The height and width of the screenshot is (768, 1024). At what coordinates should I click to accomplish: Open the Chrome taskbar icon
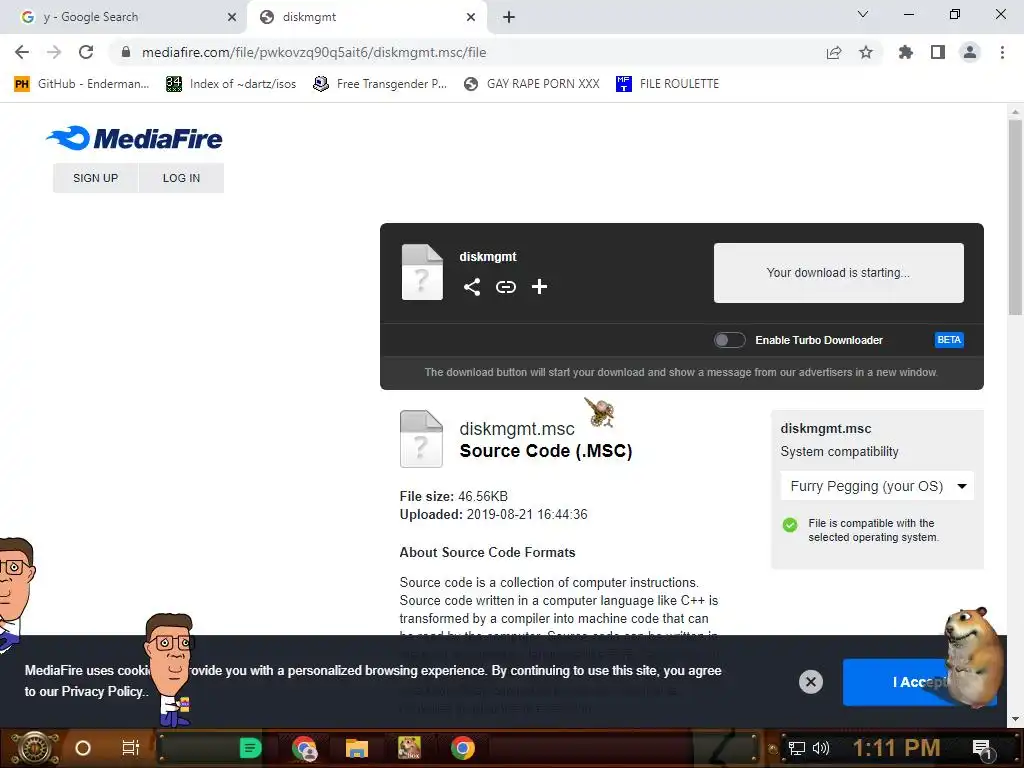coord(462,748)
